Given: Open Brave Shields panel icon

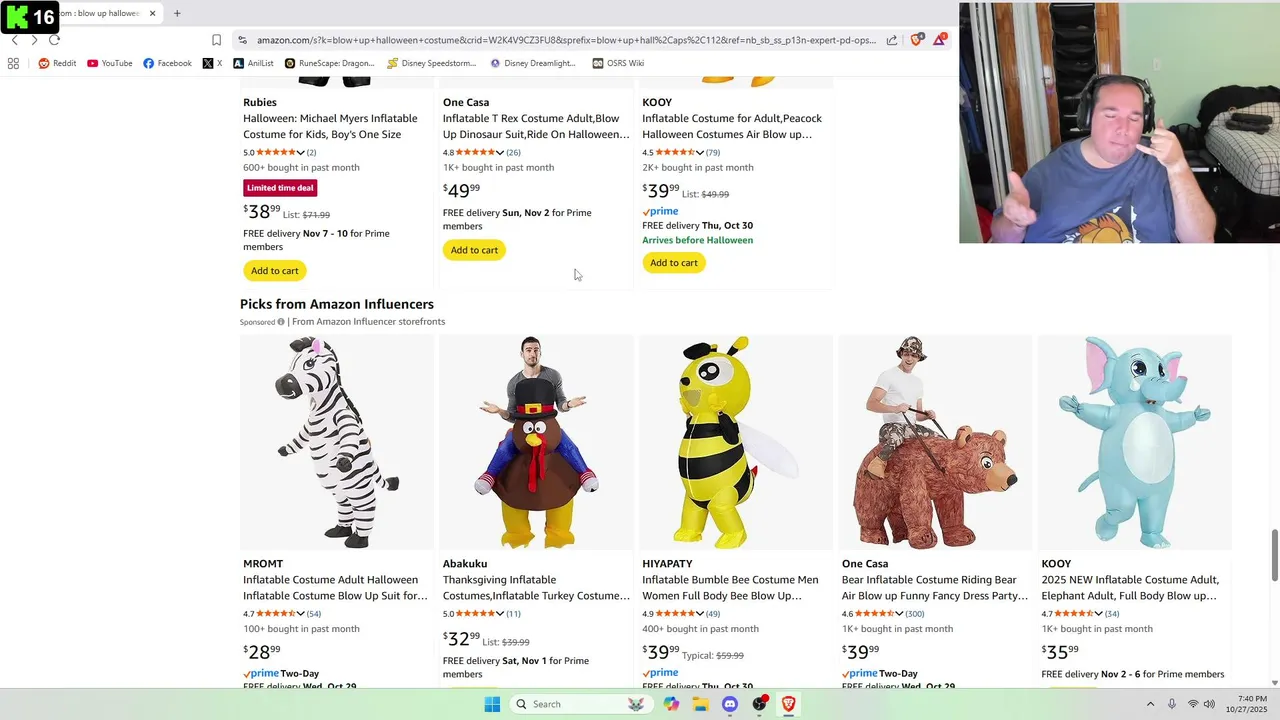Looking at the screenshot, I should coord(915,40).
